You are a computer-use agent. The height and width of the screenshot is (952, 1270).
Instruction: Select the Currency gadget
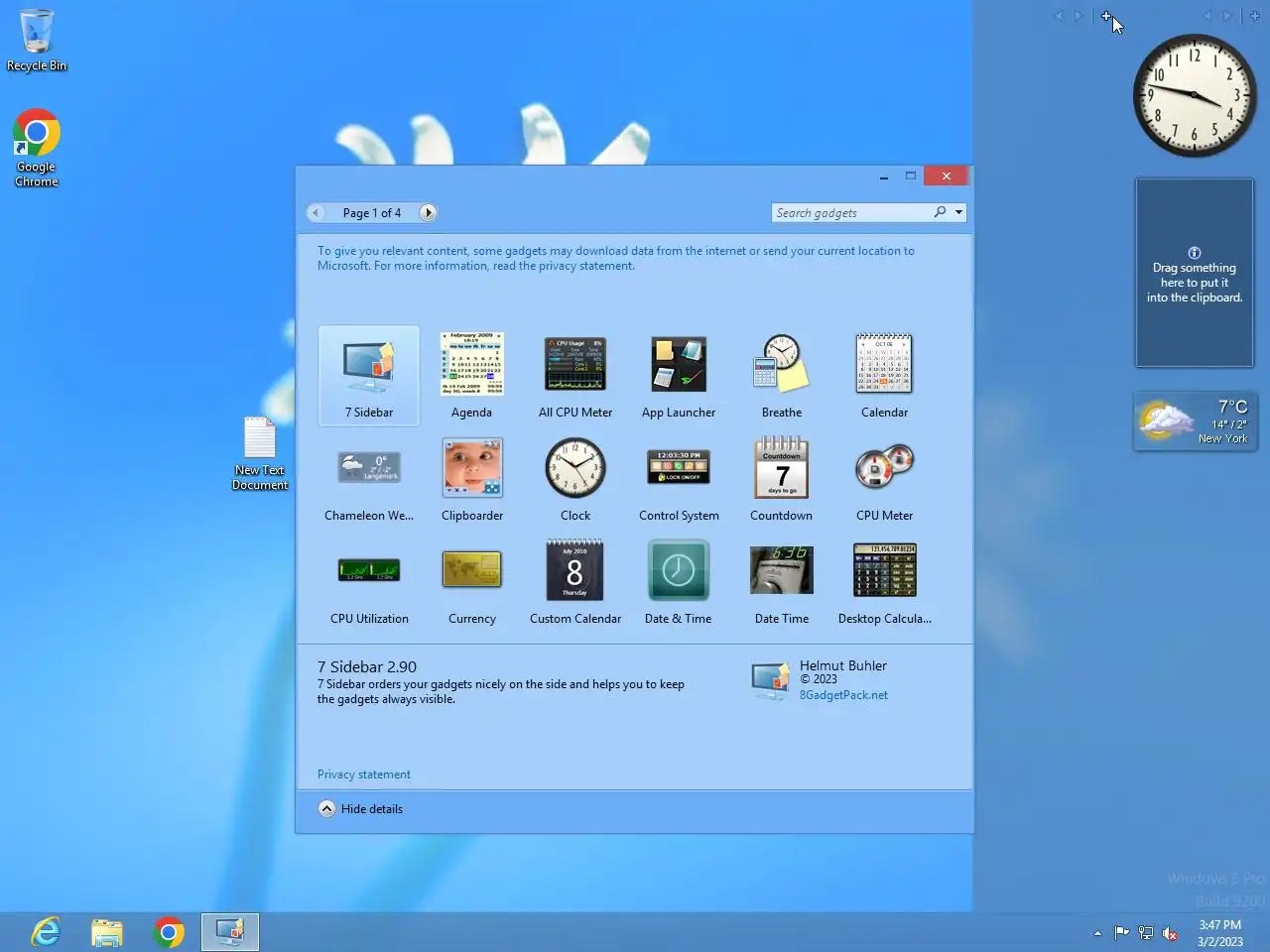(472, 582)
